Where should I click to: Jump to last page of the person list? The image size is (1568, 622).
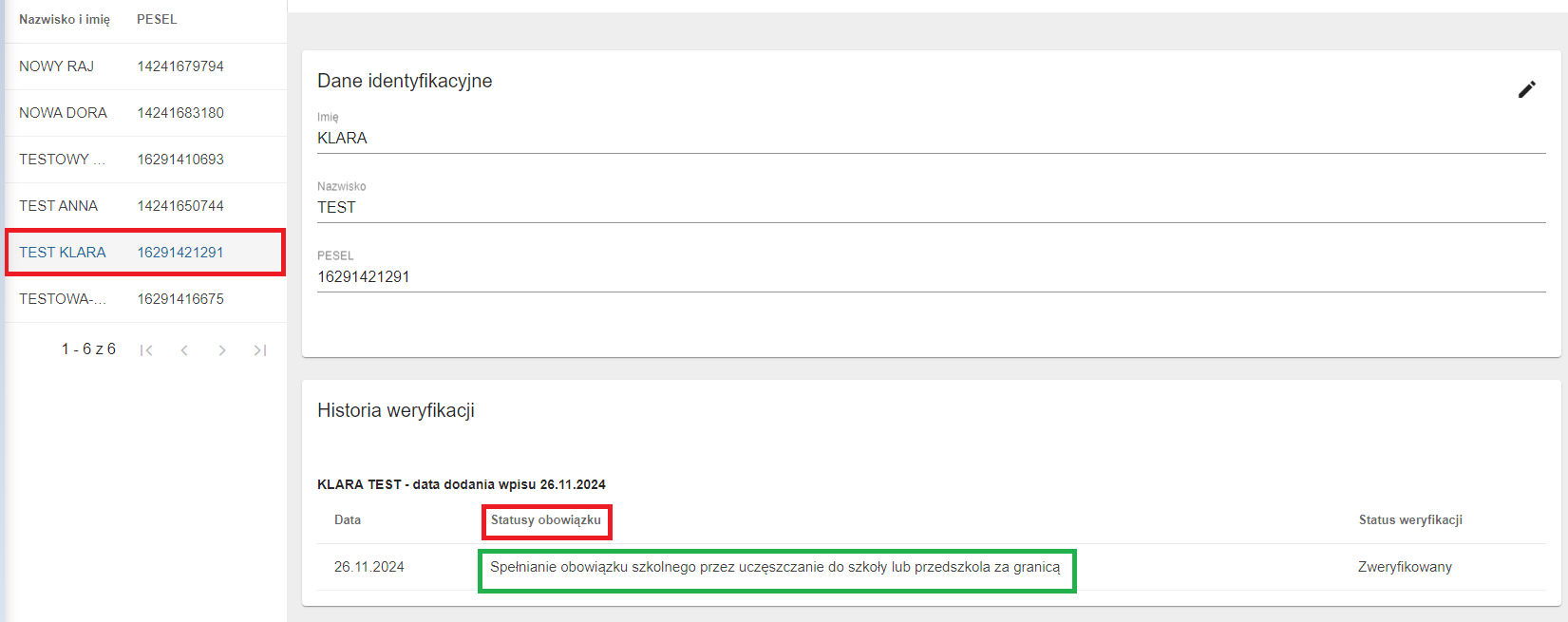pos(260,350)
